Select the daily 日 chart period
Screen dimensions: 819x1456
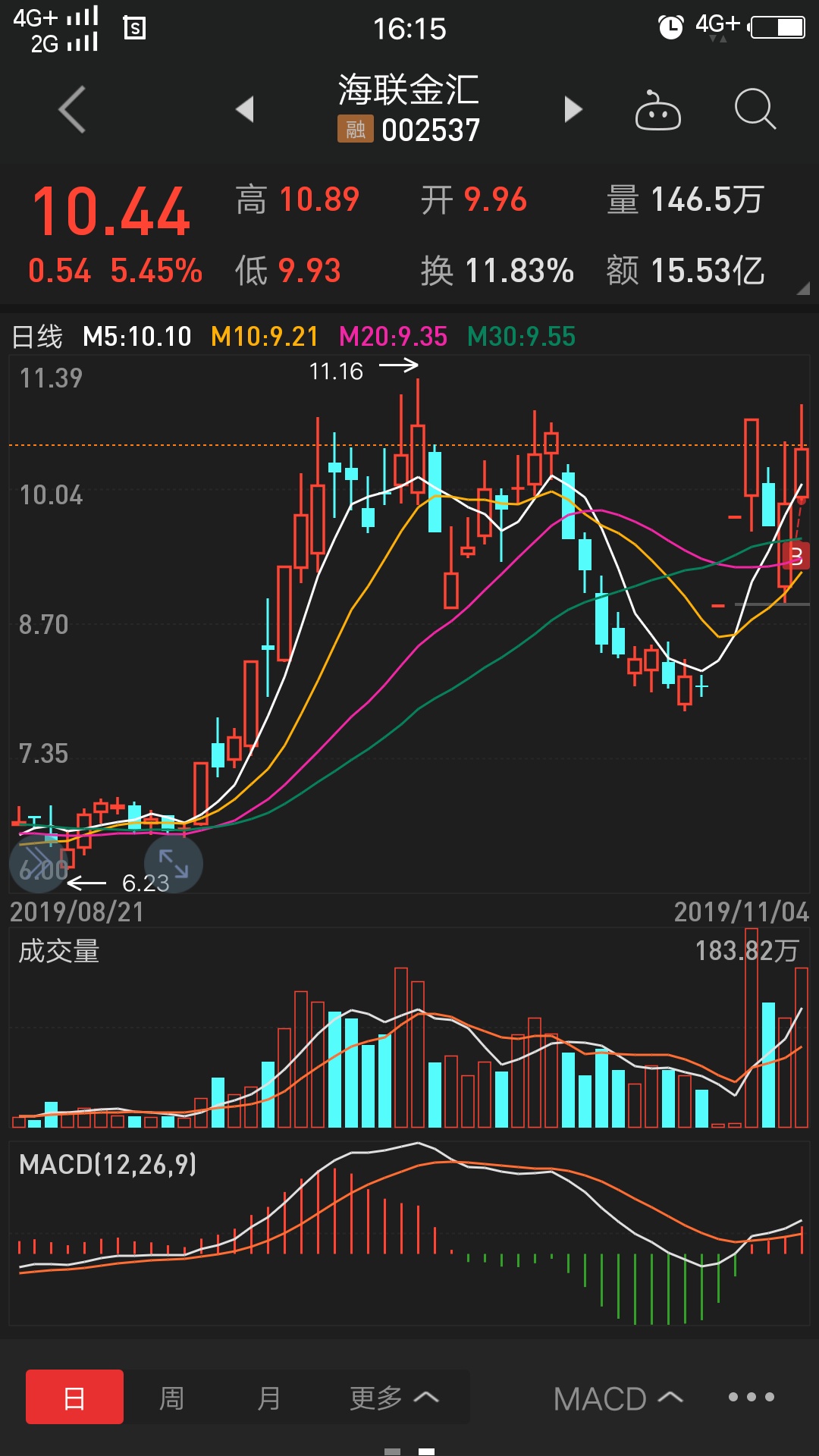(x=74, y=1397)
